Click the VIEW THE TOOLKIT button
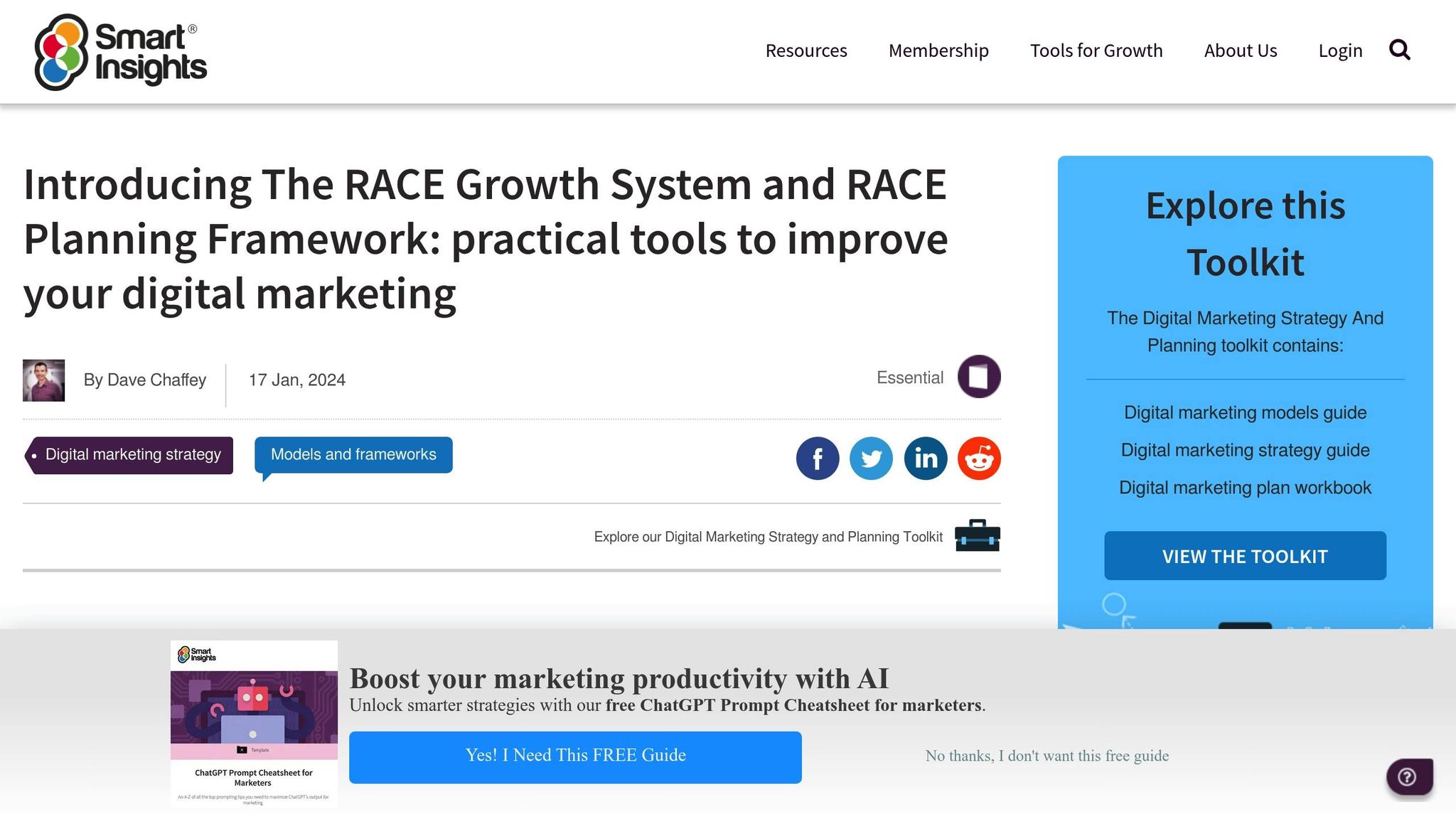The width and height of the screenshot is (1456, 819). (1245, 556)
